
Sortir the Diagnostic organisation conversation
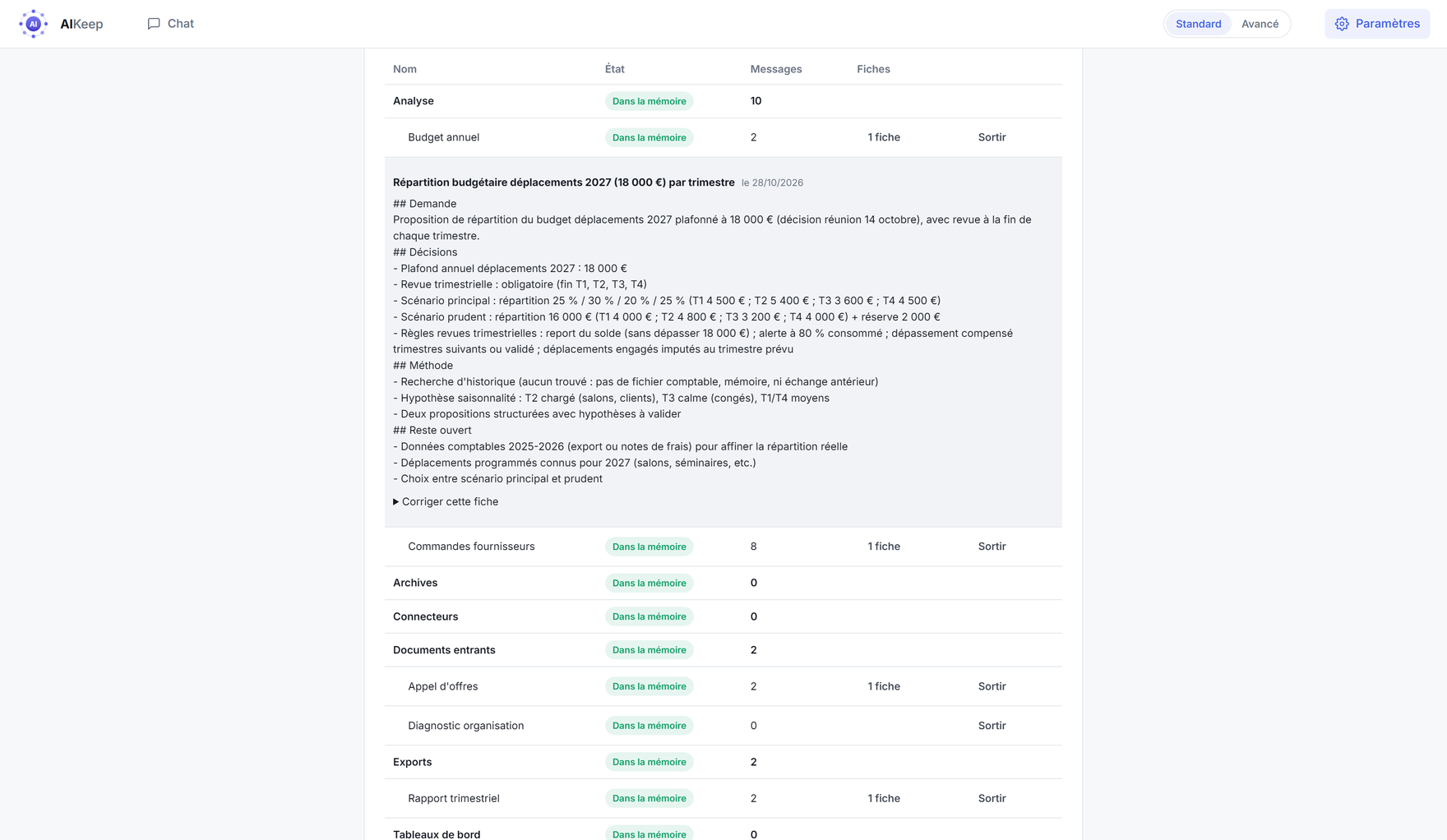click(x=992, y=726)
